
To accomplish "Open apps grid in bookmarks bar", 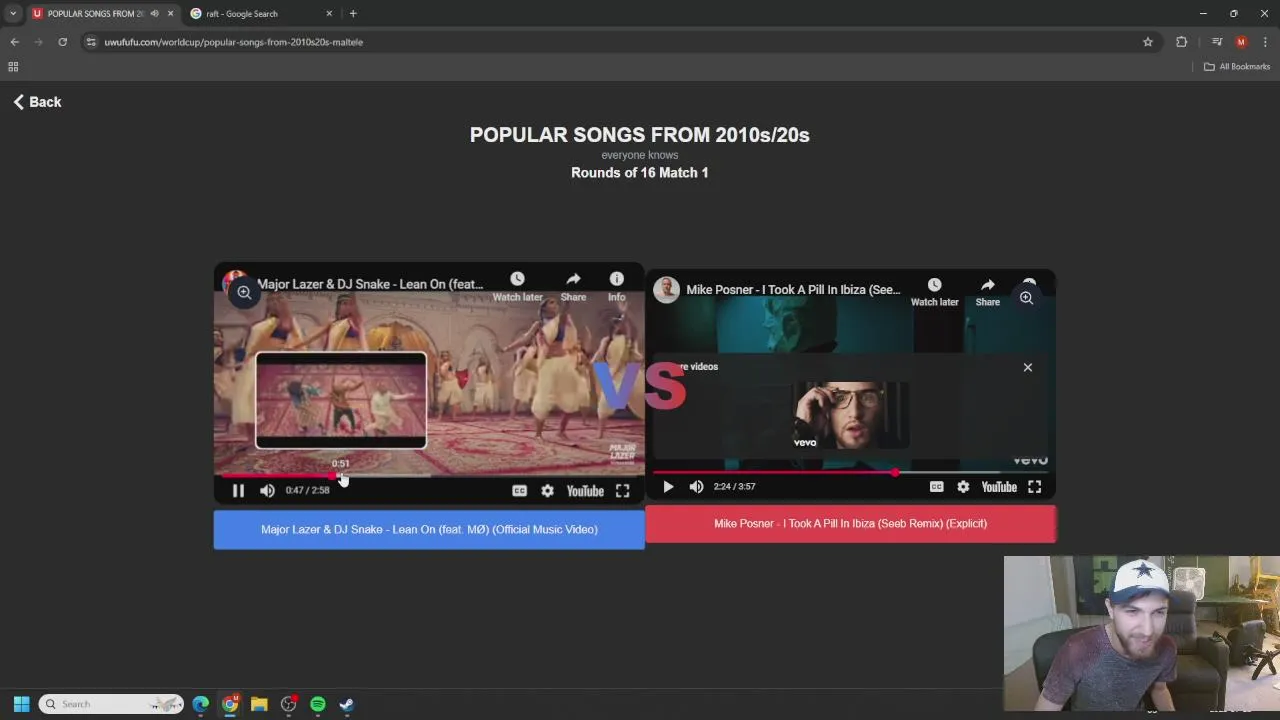I will [x=13, y=67].
